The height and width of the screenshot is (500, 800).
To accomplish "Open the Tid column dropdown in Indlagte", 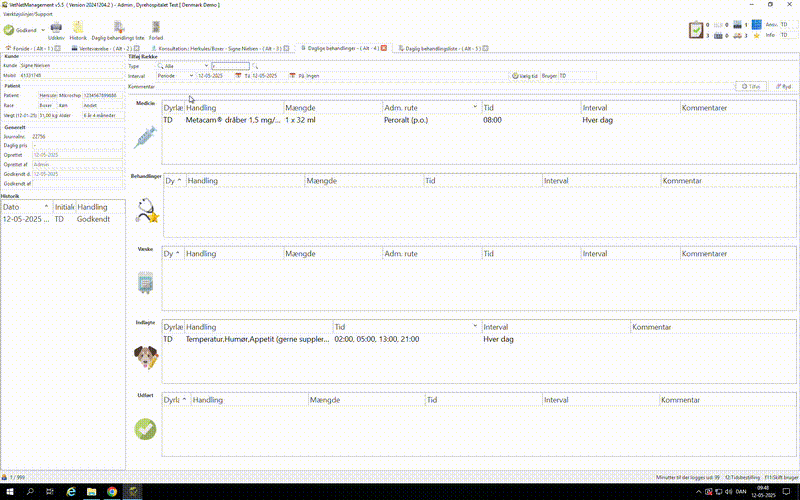I will click(475, 326).
